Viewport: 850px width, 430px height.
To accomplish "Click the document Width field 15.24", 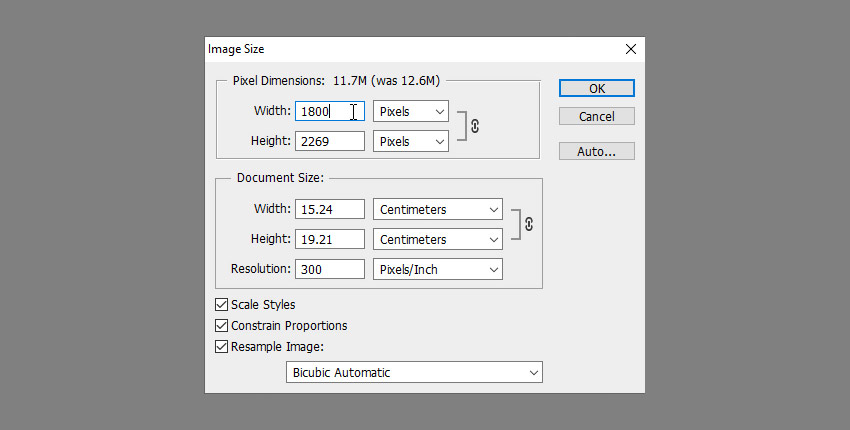I will pos(330,209).
